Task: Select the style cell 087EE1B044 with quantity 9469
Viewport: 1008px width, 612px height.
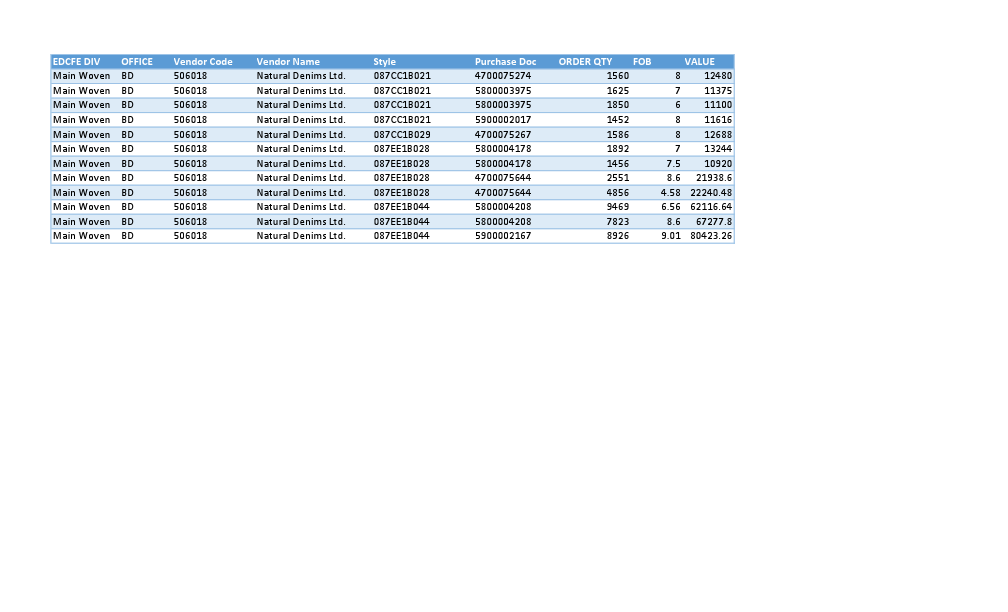Action: 400,207
